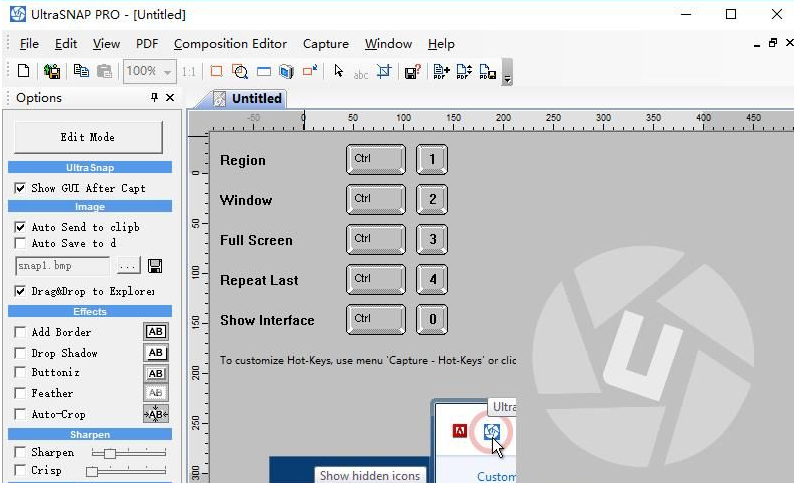Screen dimensions: 794x483
Task: Click the save/upload floppy icon
Action: point(52,71)
